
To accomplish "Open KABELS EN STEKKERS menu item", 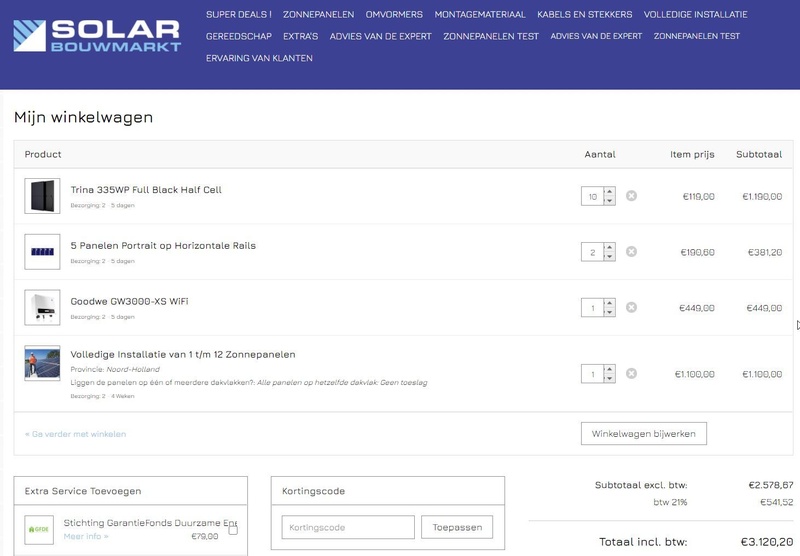I will click(x=585, y=14).
